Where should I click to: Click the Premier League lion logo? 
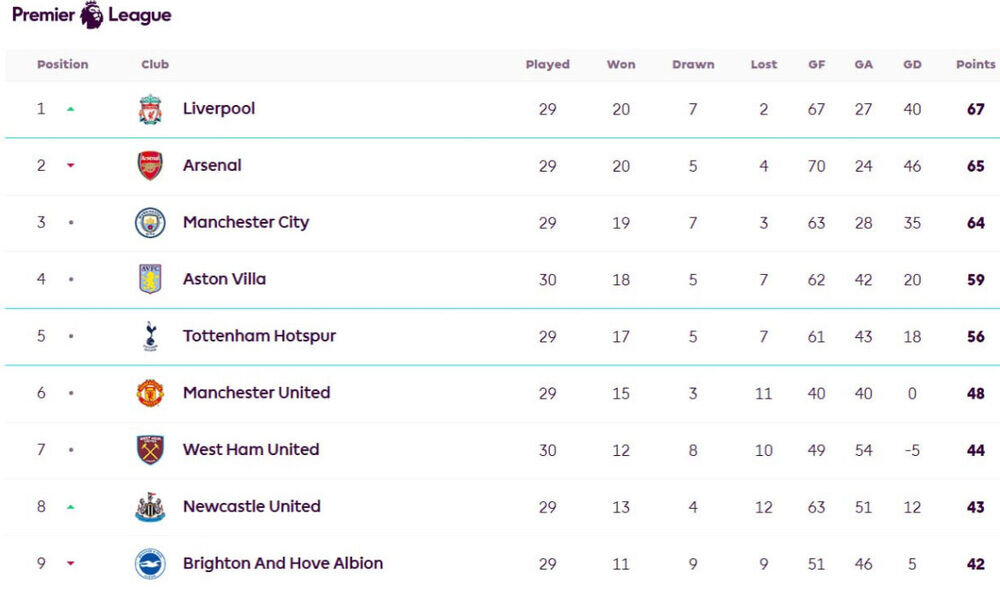(x=91, y=15)
